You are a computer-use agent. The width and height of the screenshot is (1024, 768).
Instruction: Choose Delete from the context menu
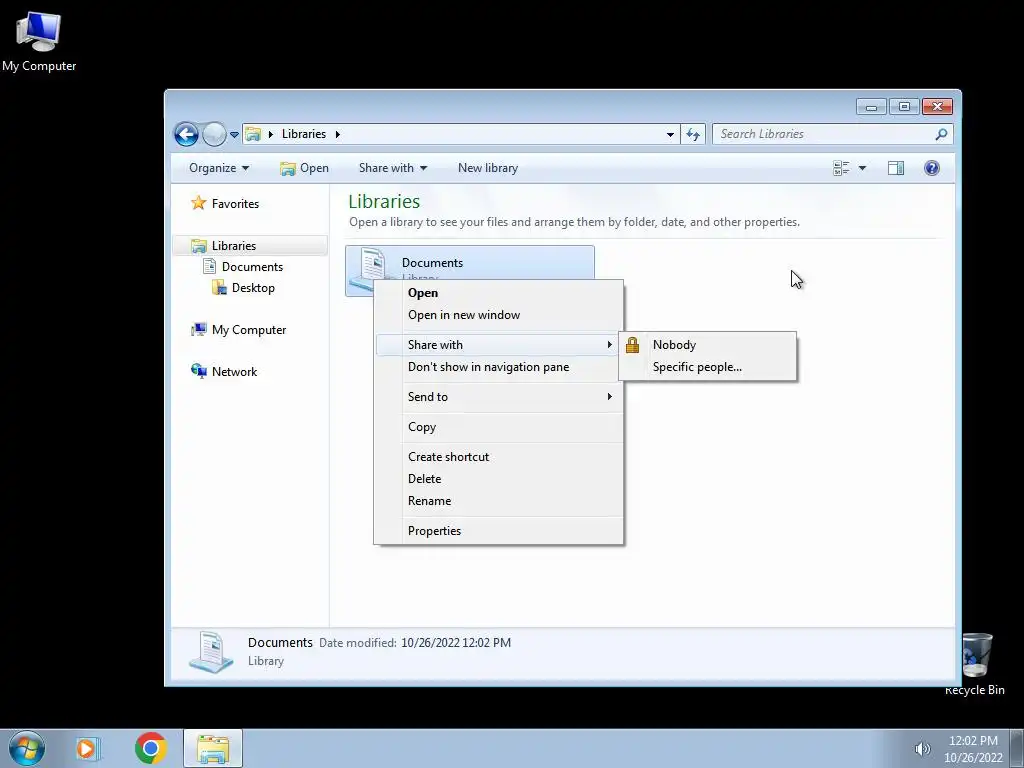(x=500, y=479)
